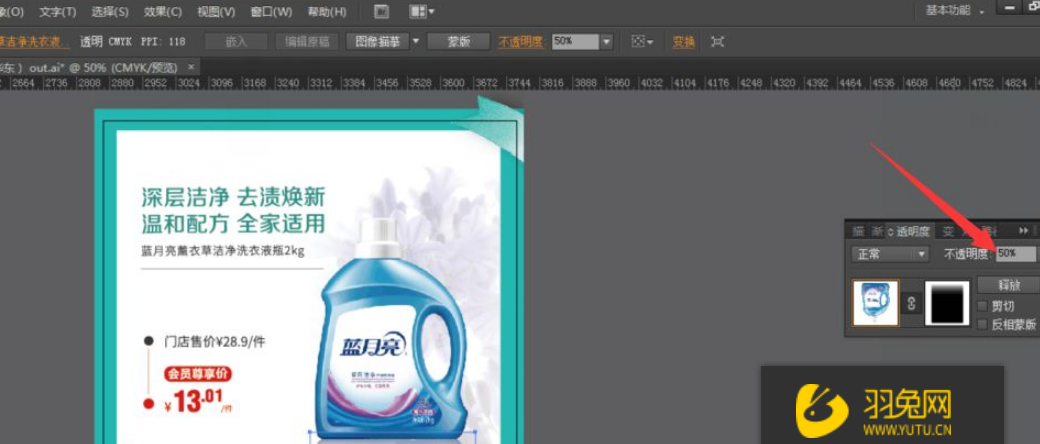
Task: Select the detergent bottle artwork thumbnail
Action: 876,303
